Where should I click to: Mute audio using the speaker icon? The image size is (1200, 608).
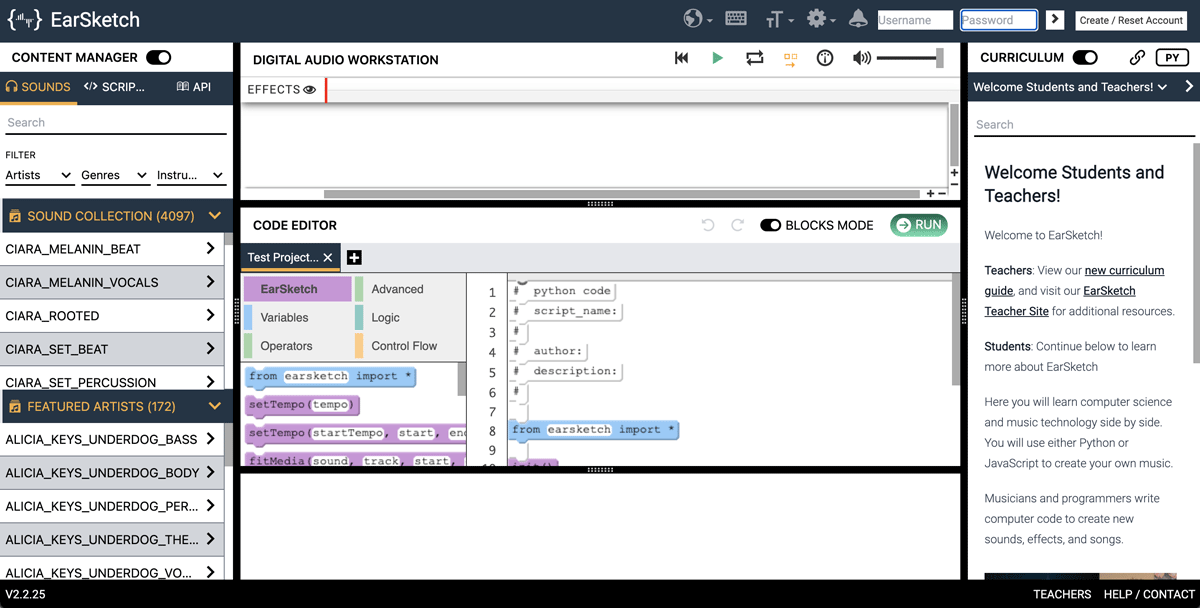click(x=861, y=59)
